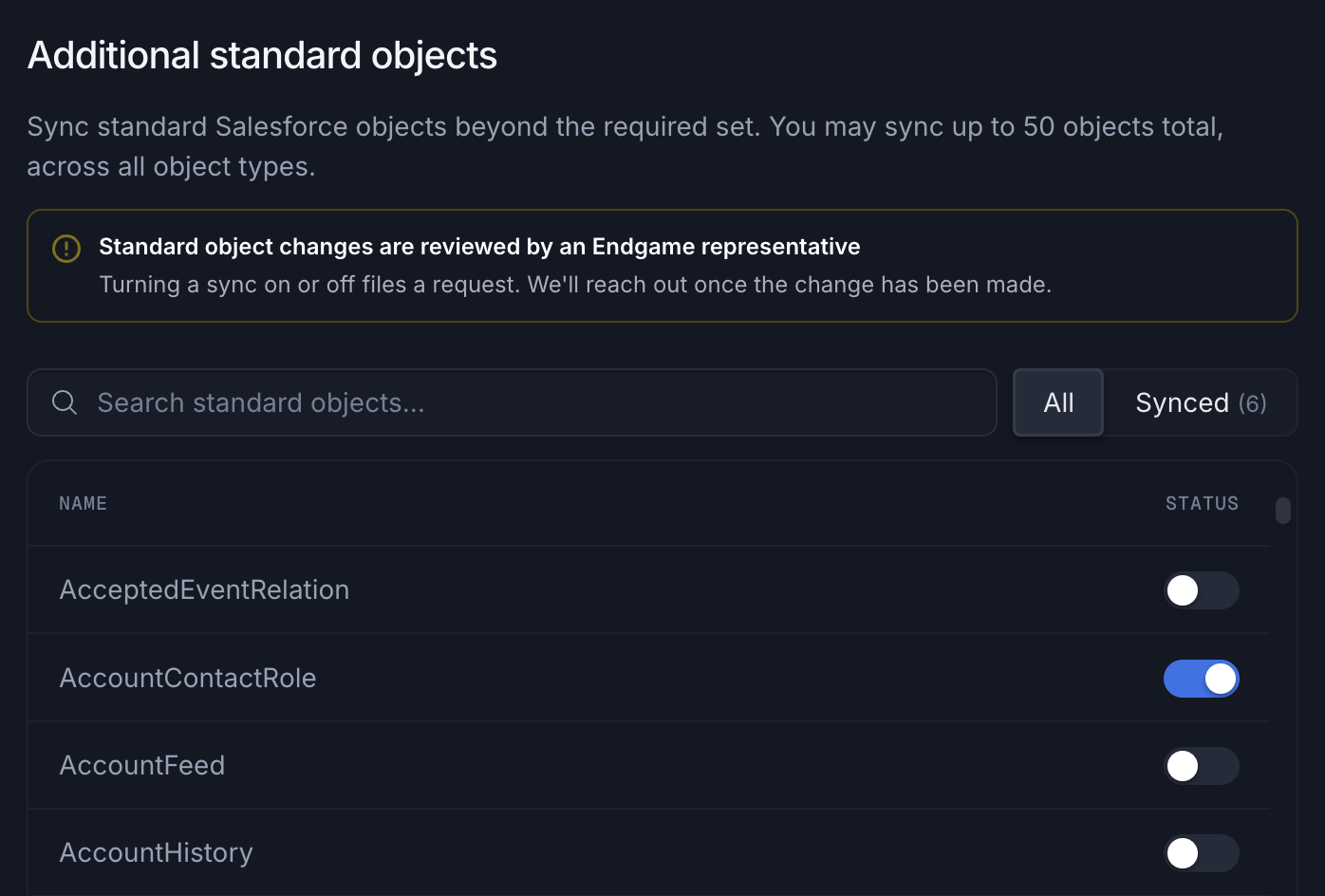
Task: Click the Endgame representative notice title
Action: pyautogui.click(x=479, y=247)
